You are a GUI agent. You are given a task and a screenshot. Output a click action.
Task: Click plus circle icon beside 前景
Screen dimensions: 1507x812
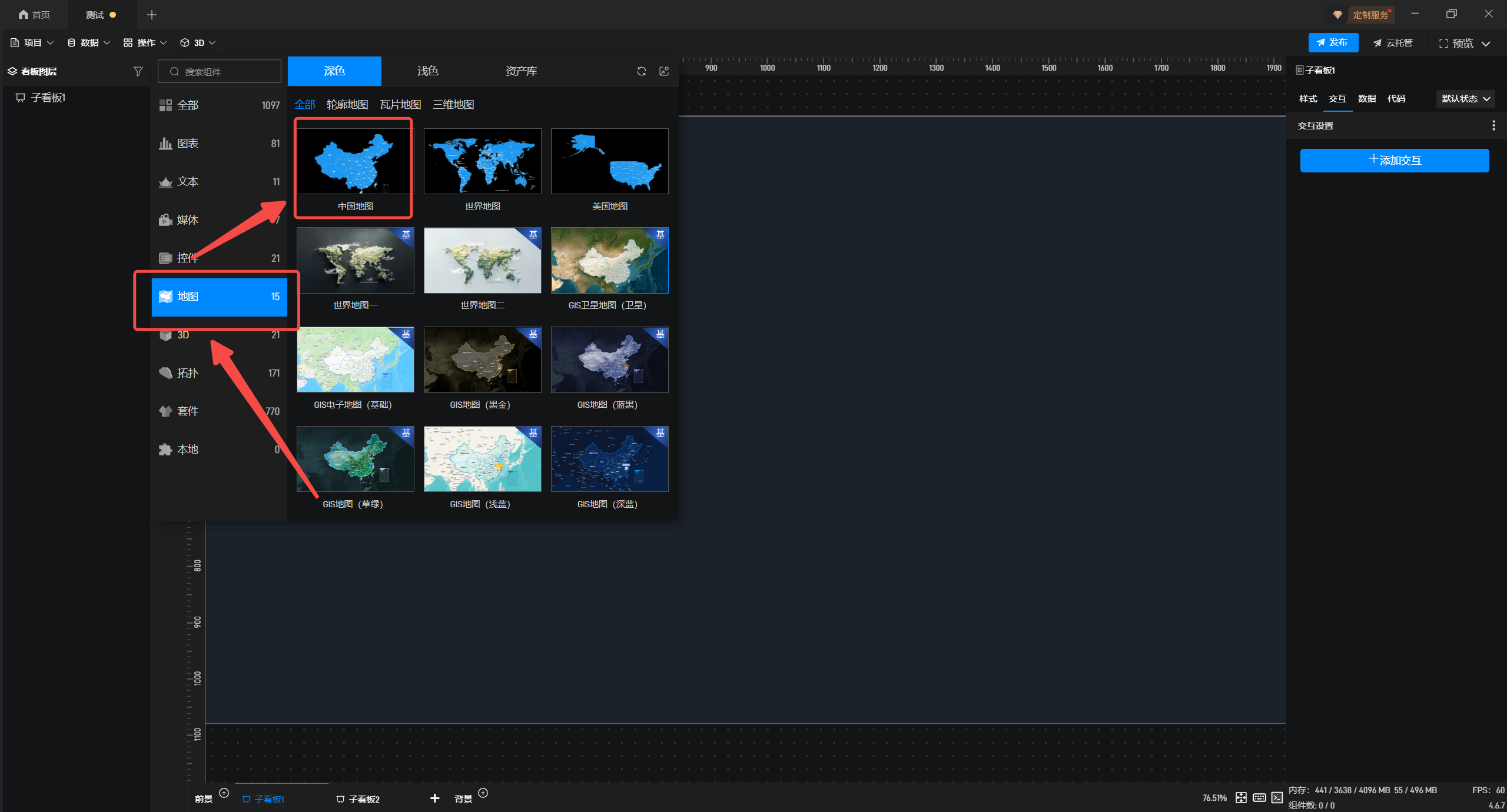tap(224, 793)
